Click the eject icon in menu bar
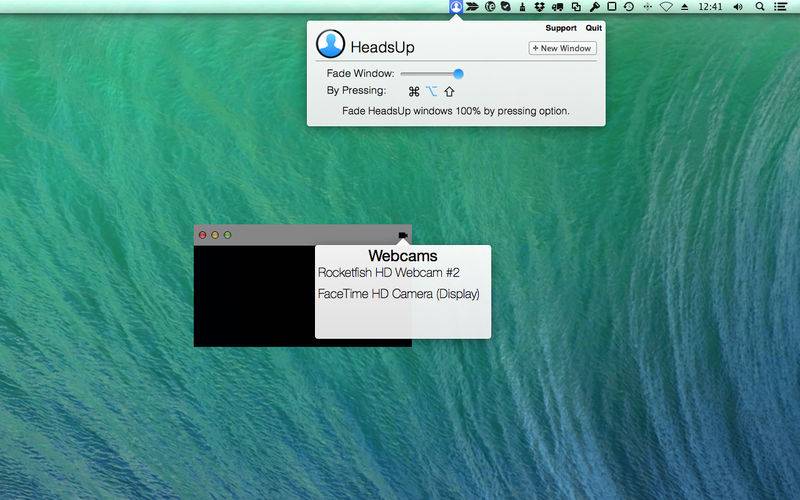The image size is (800, 500). tap(685, 7)
